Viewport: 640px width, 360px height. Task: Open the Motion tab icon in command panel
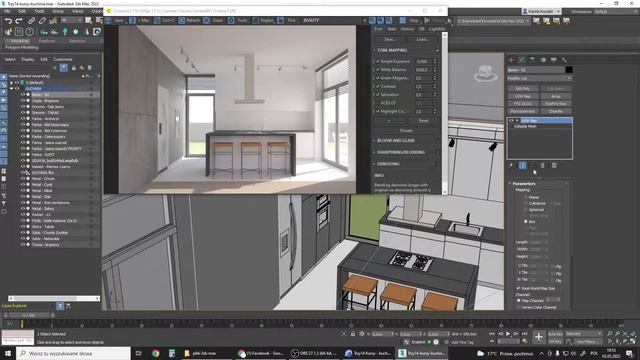543,60
